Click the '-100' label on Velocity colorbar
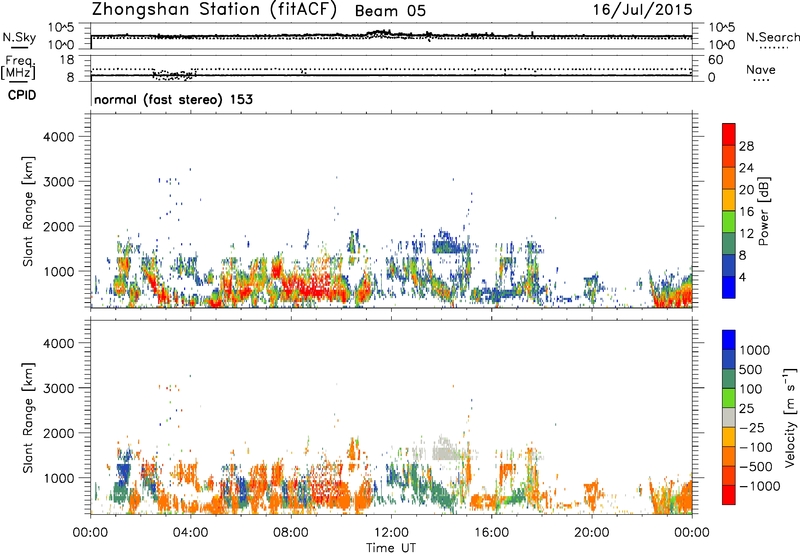 [x=755, y=447]
